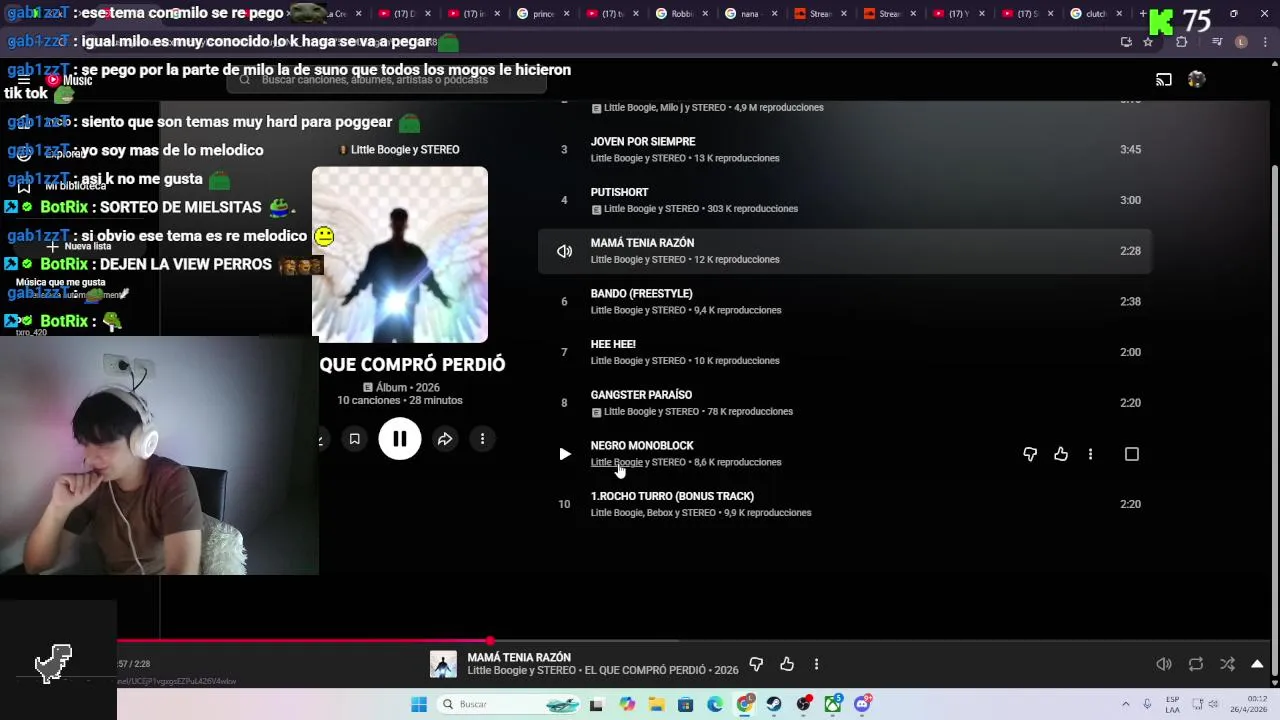Open Discord from the taskbar
The height and width of the screenshot is (720, 1280).
coord(862,704)
